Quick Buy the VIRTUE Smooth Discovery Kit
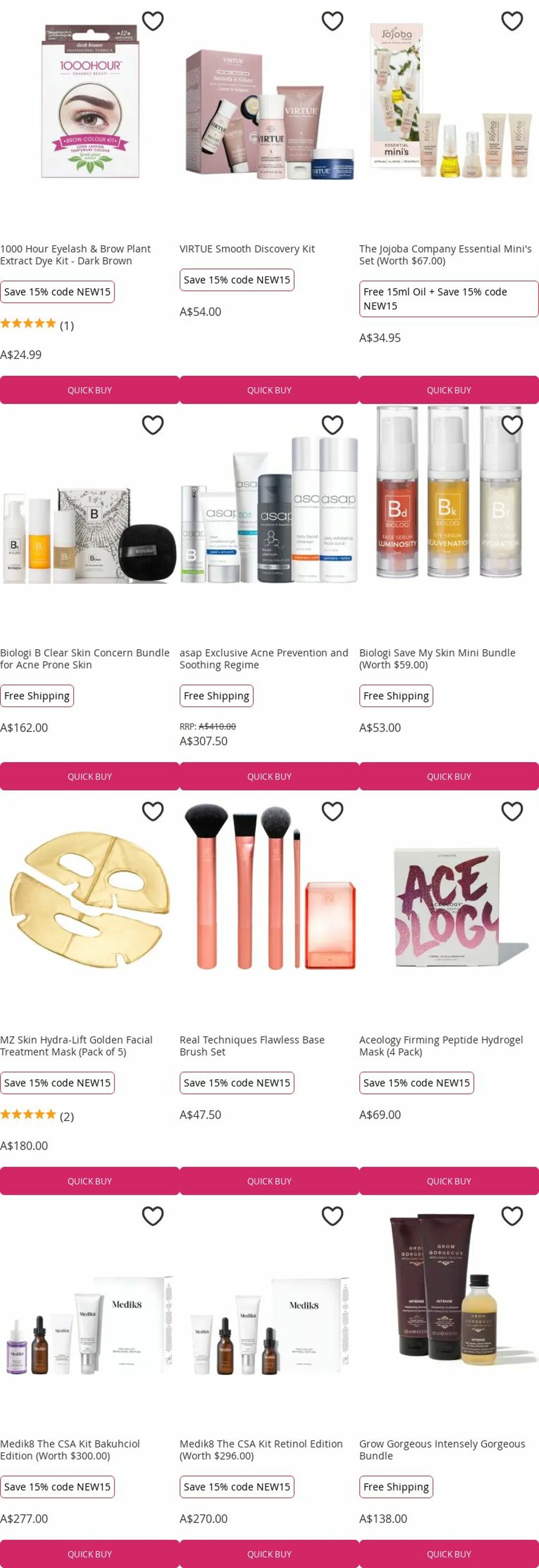This screenshot has width=539, height=1568. pyautogui.click(x=269, y=390)
